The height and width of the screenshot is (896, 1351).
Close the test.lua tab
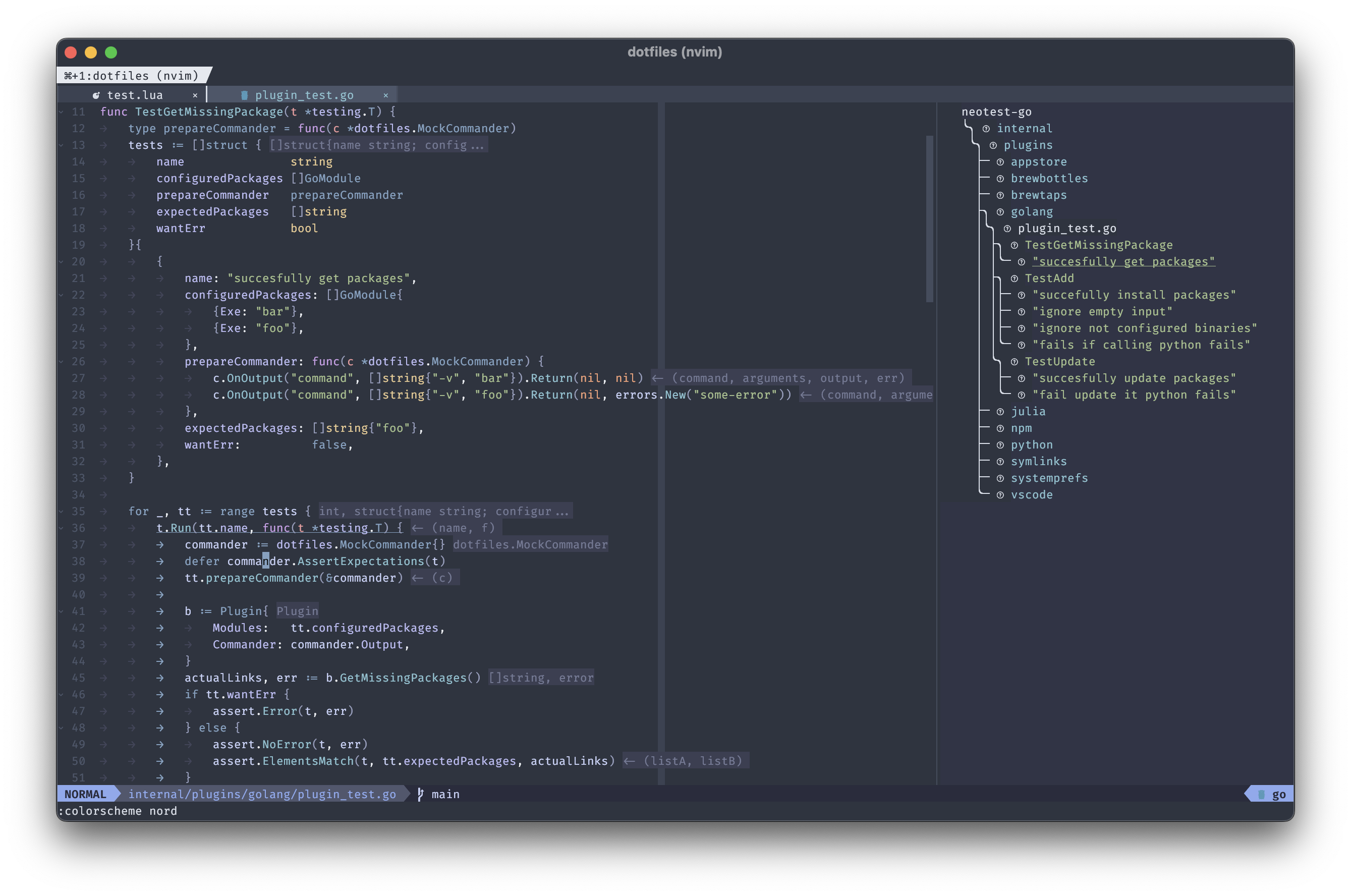tap(195, 95)
